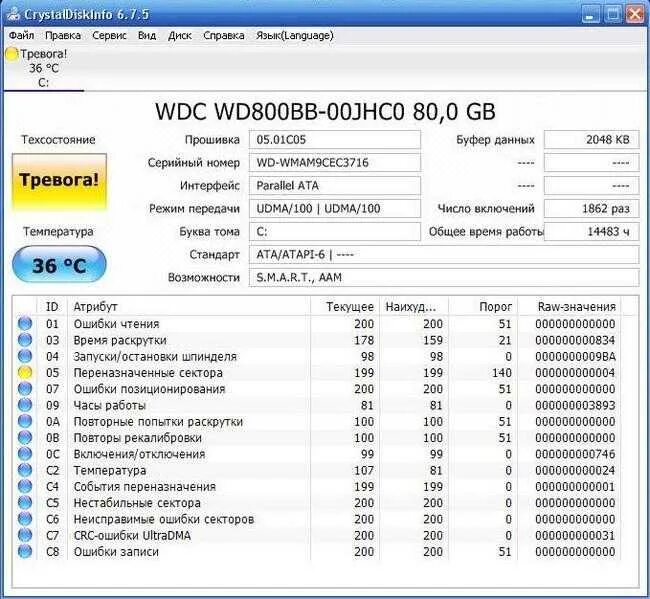Image resolution: width=650 pixels, height=599 pixels.
Task: Click the status orb for Запуски/остановки шпинделя
Action: click(x=25, y=356)
